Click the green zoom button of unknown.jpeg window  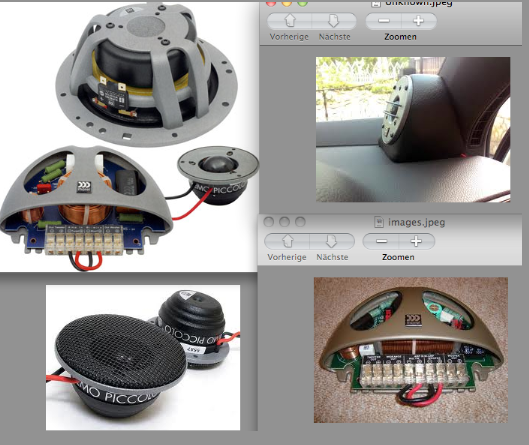(303, 3)
